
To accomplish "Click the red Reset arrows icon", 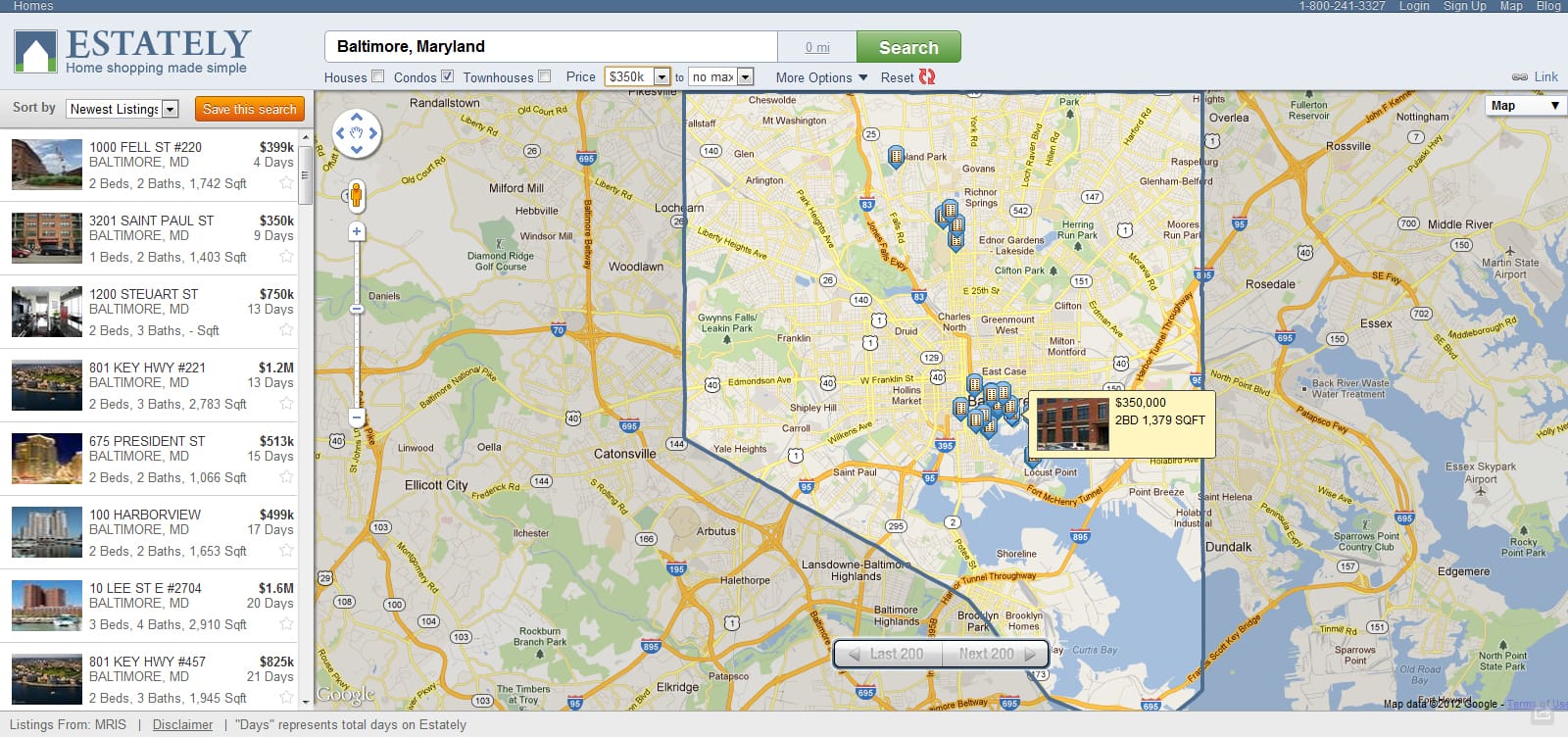I will [x=927, y=76].
